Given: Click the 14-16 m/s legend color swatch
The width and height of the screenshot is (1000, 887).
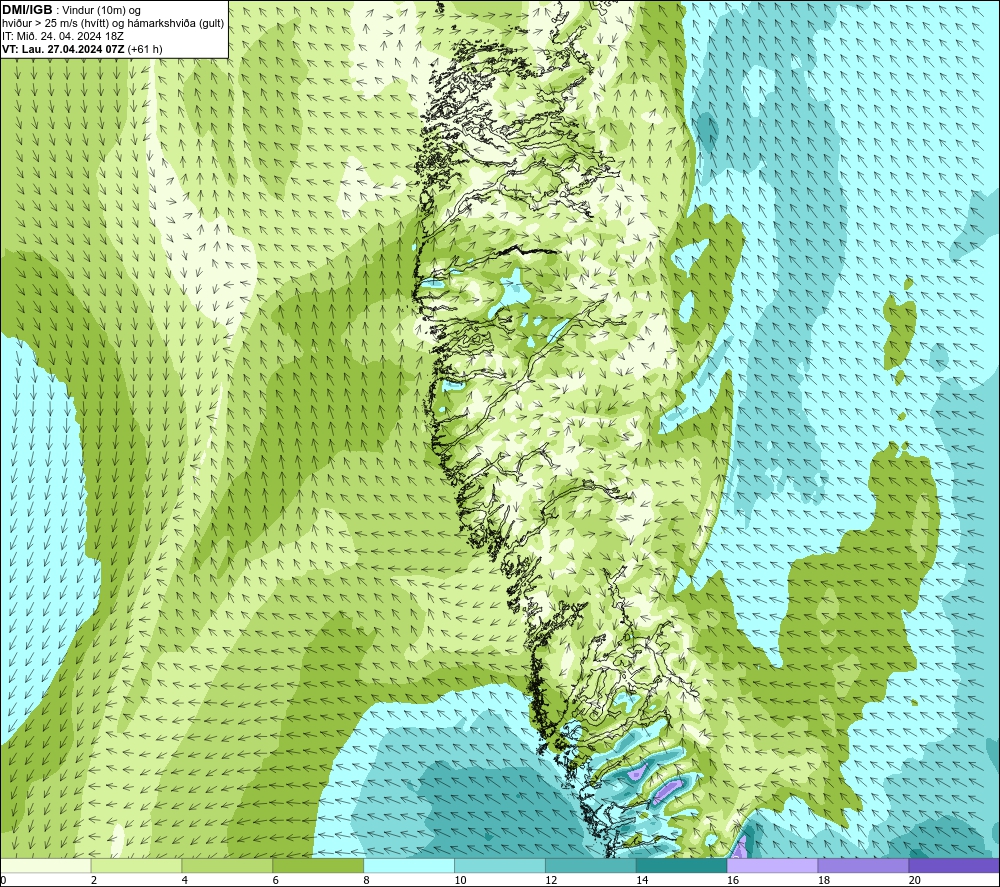Looking at the screenshot, I should tap(682, 866).
